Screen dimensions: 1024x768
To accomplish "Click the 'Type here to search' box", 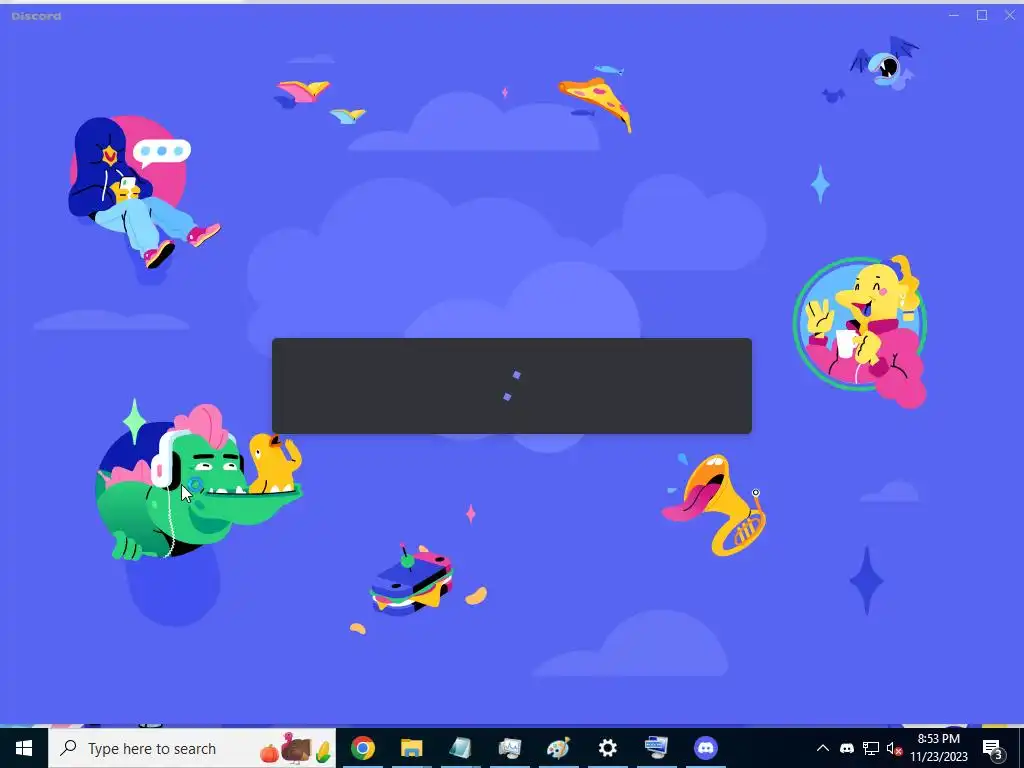I will click(x=192, y=748).
